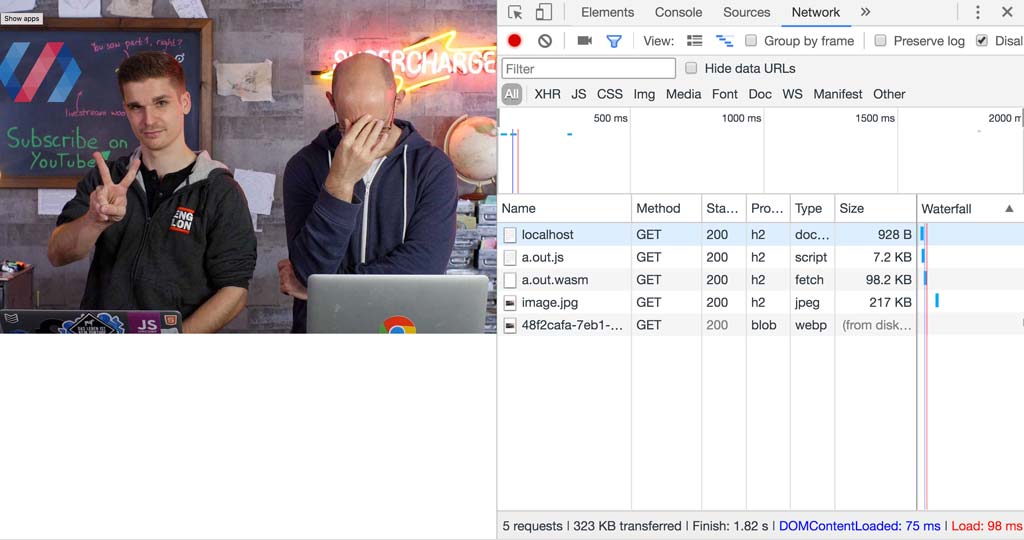
Task: Check the Preserve log checkbox
Action: pyautogui.click(x=881, y=41)
